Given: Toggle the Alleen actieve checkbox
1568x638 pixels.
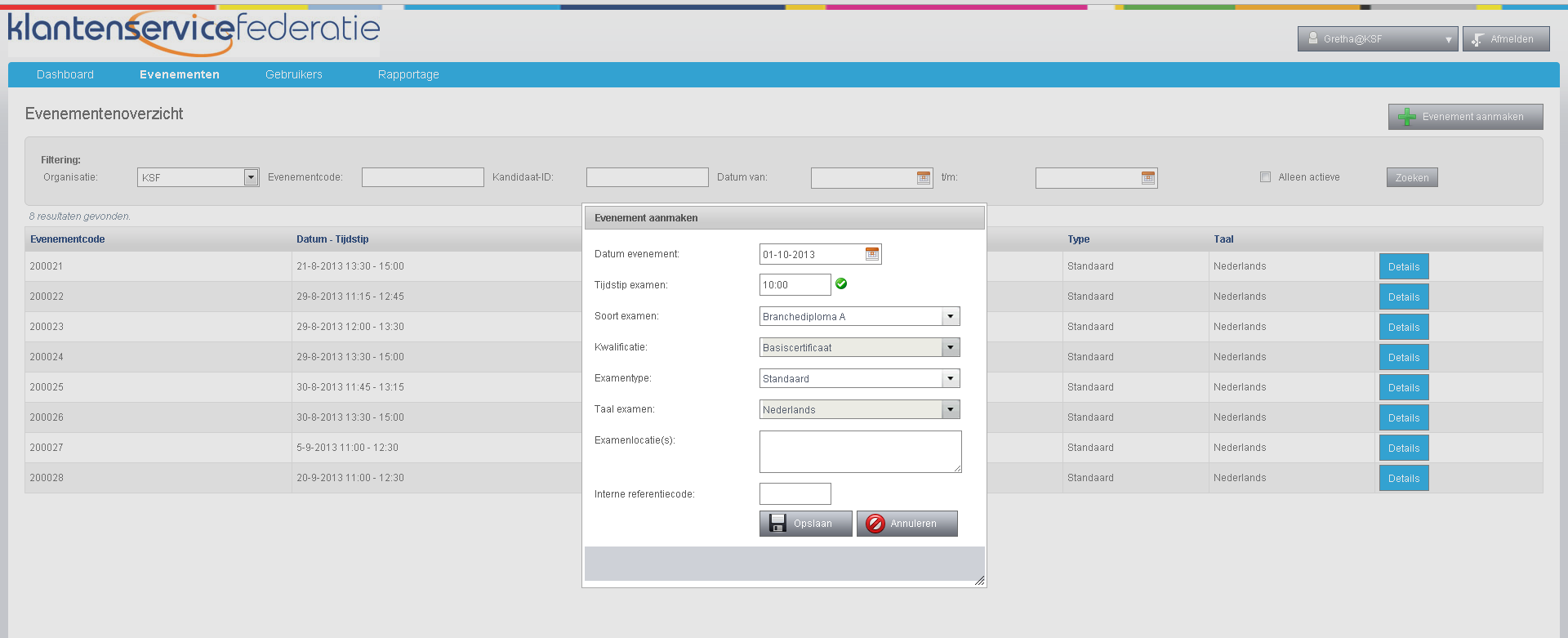Looking at the screenshot, I should tap(1265, 176).
